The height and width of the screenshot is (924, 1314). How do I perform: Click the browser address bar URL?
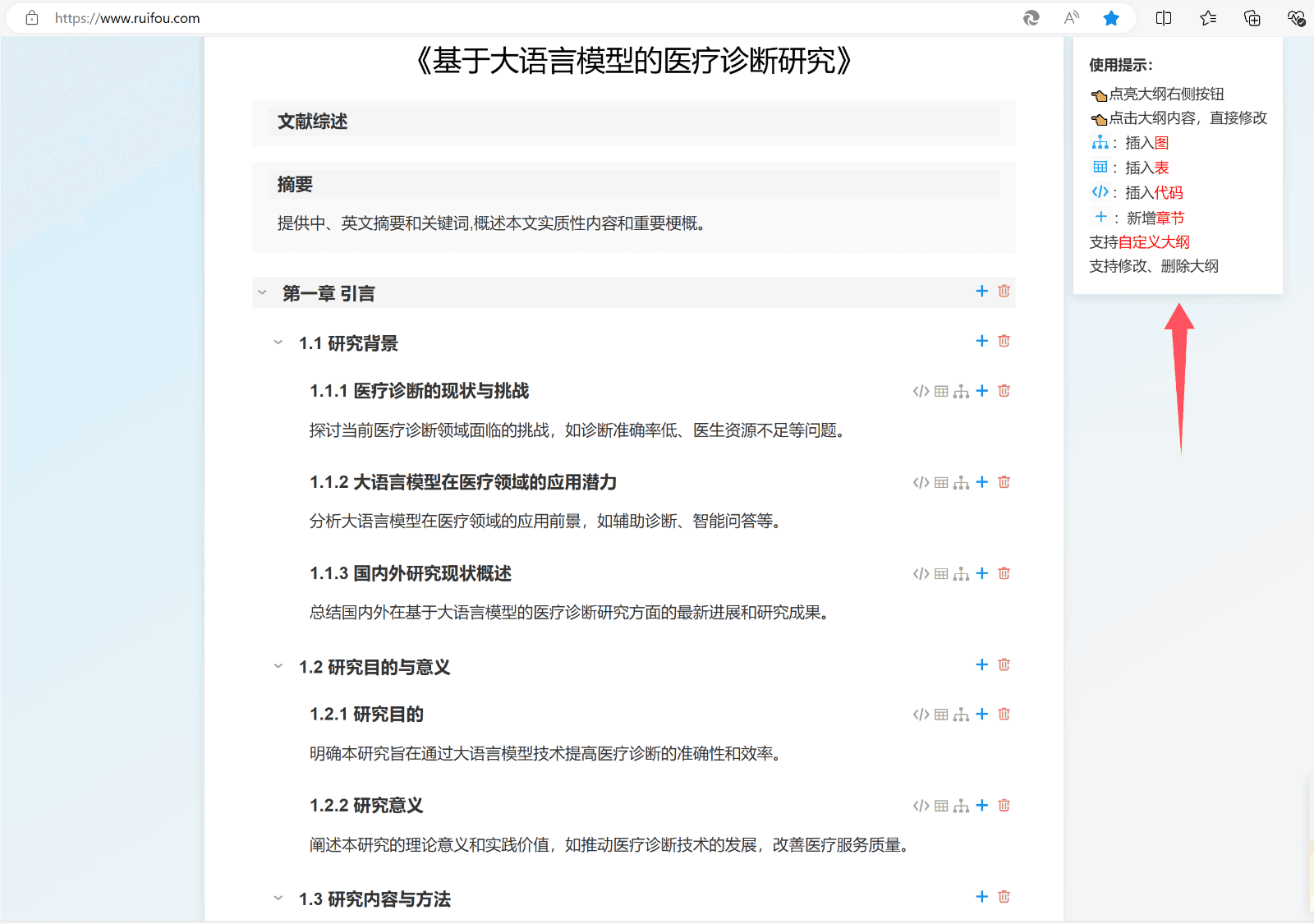[127, 18]
